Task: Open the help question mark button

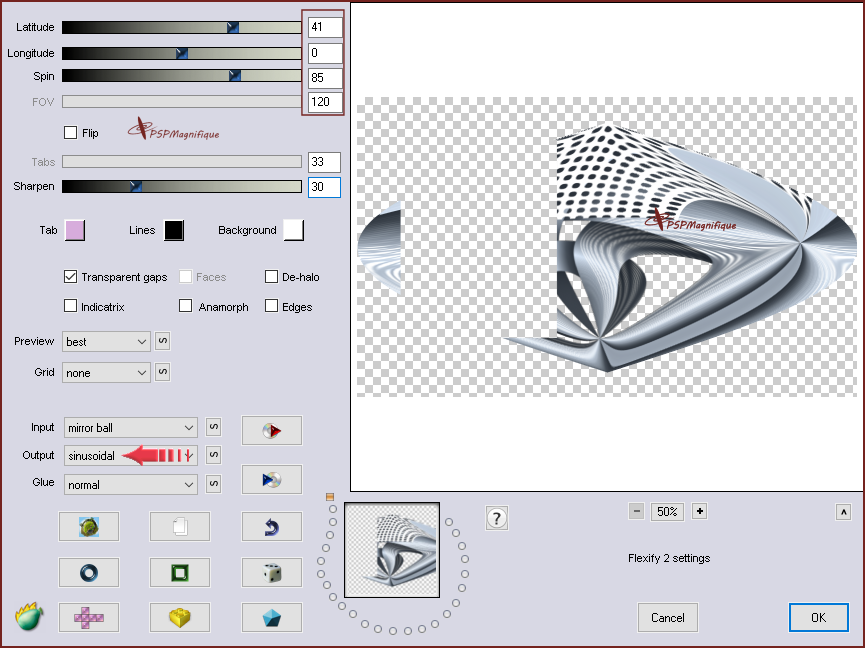Action: [x=497, y=518]
